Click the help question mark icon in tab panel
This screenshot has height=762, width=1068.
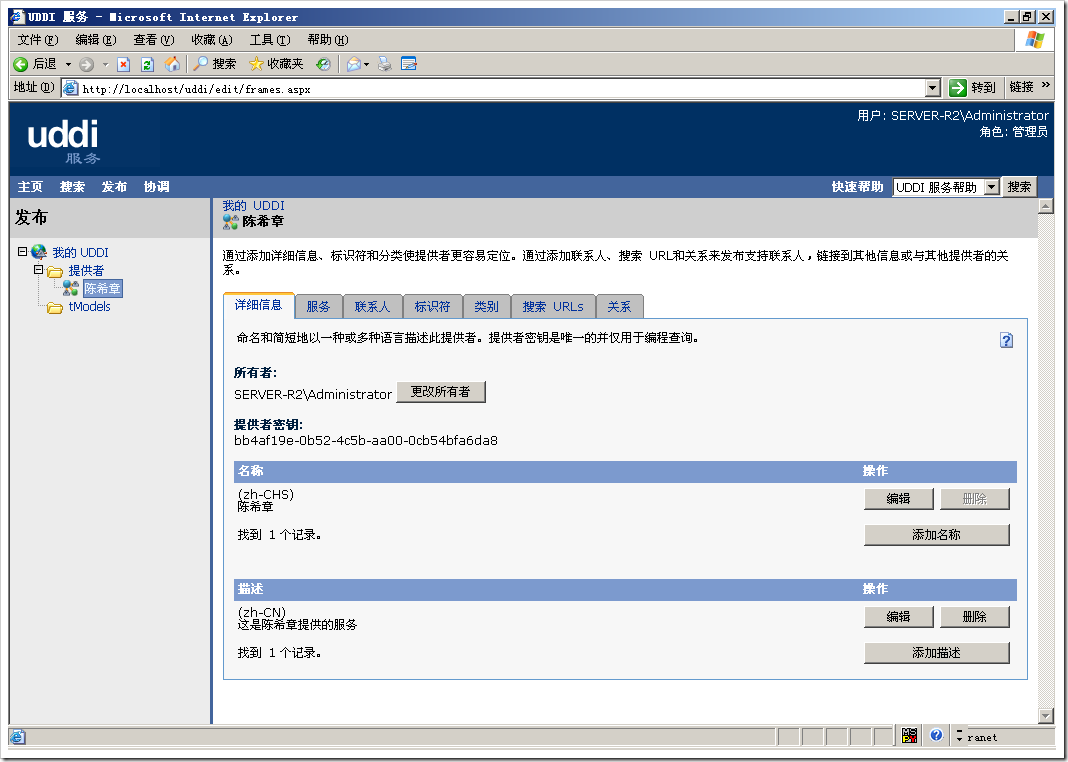(1006, 340)
